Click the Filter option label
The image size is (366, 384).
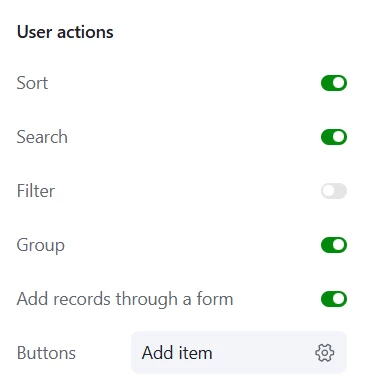coord(36,191)
